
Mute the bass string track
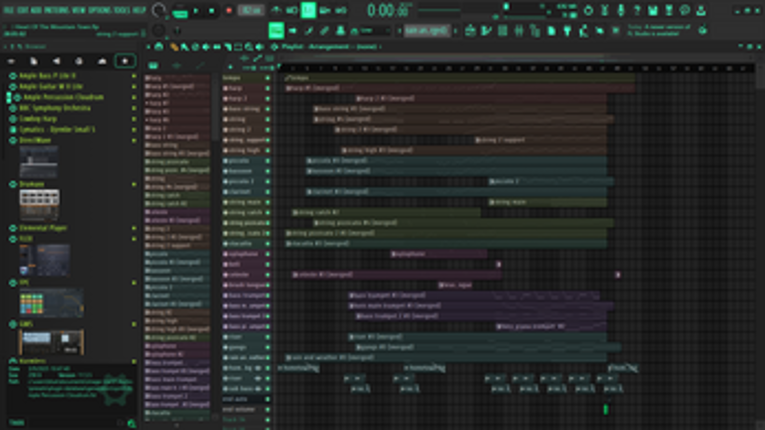pyautogui.click(x=267, y=109)
